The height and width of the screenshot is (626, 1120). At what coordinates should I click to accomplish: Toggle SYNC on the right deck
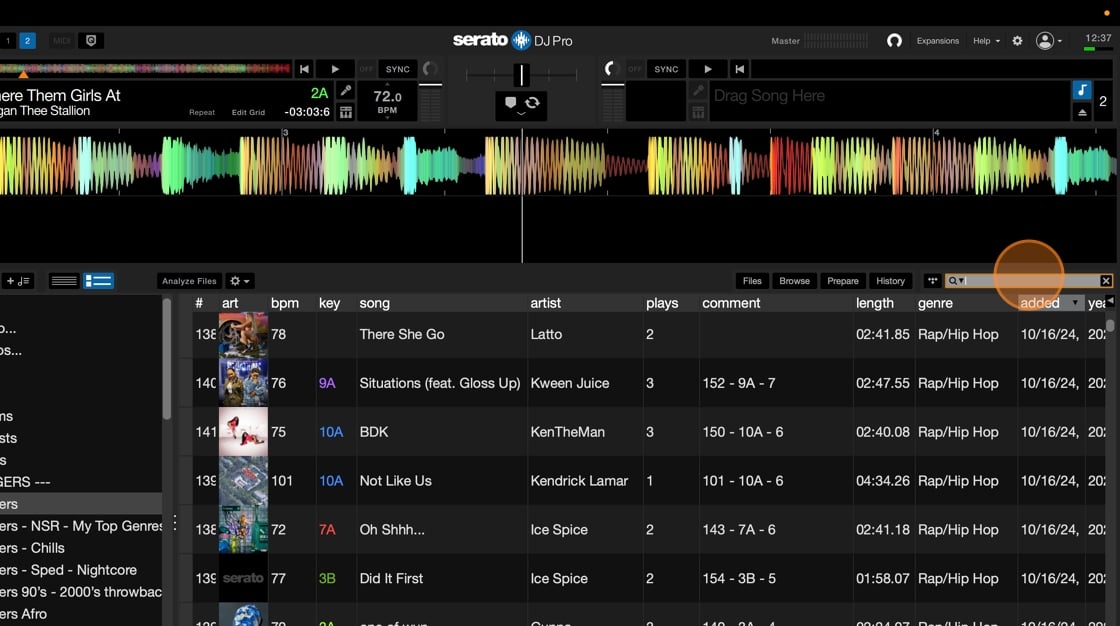coord(666,69)
